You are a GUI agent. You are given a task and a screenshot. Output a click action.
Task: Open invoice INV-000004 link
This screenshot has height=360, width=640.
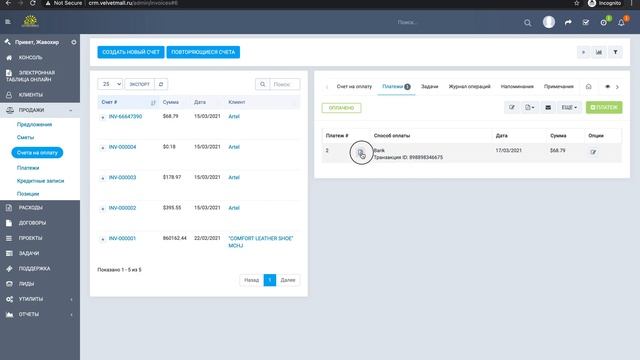coord(122,147)
